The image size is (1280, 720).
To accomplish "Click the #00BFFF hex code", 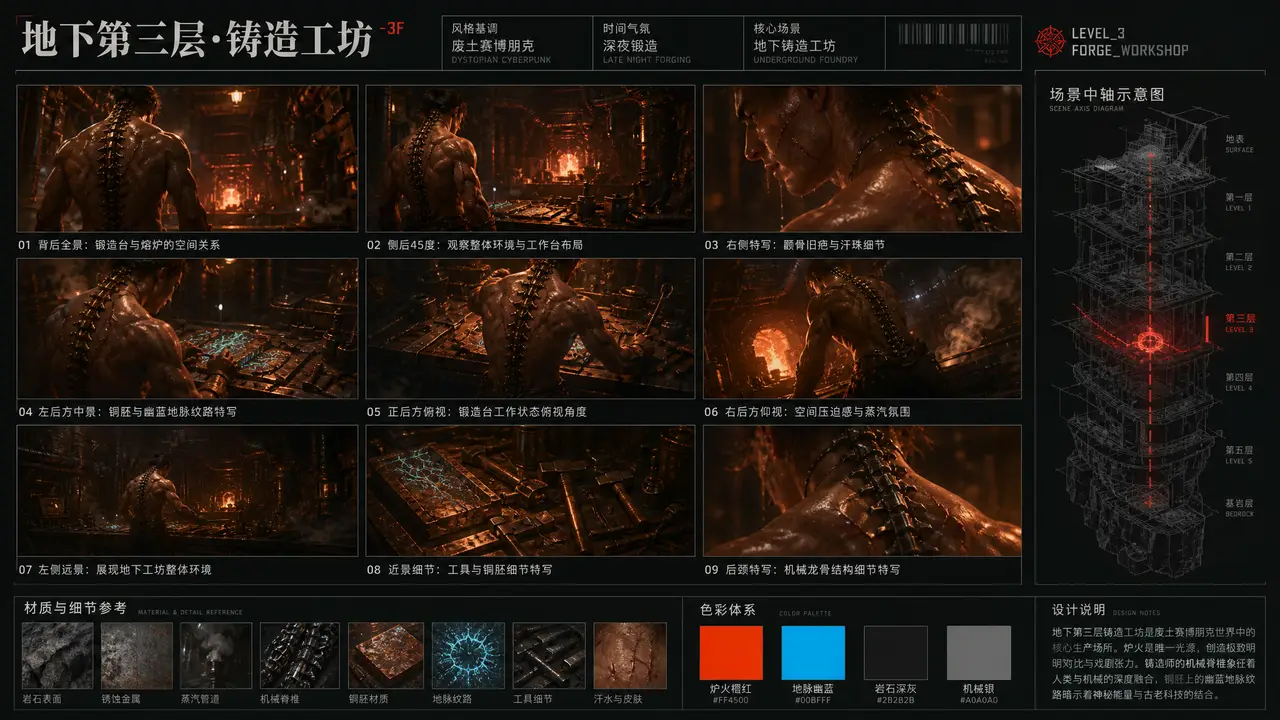I will coord(812,703).
